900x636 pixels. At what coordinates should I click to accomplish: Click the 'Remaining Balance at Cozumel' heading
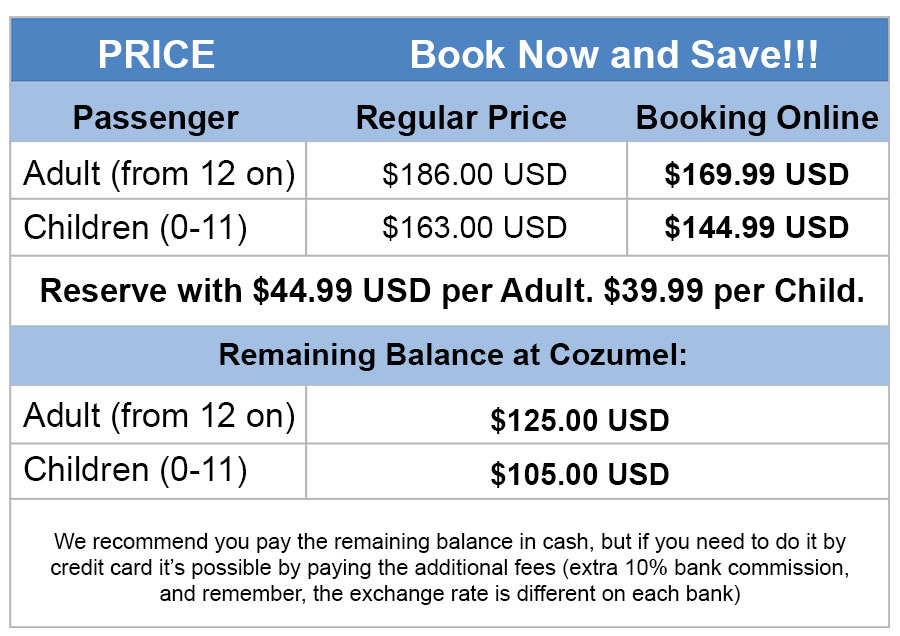[453, 355]
